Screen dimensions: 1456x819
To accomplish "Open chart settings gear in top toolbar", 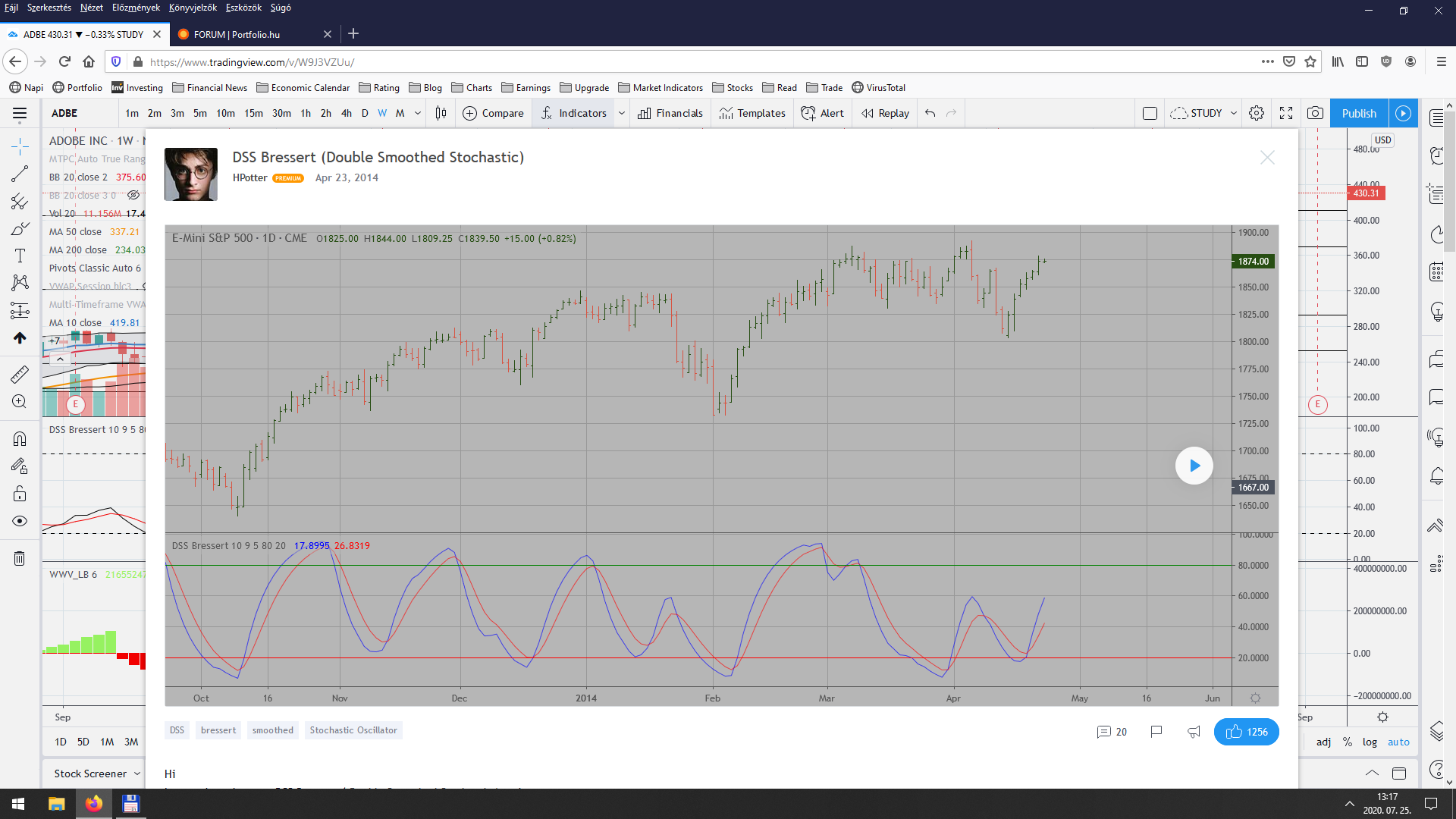I will click(1257, 113).
